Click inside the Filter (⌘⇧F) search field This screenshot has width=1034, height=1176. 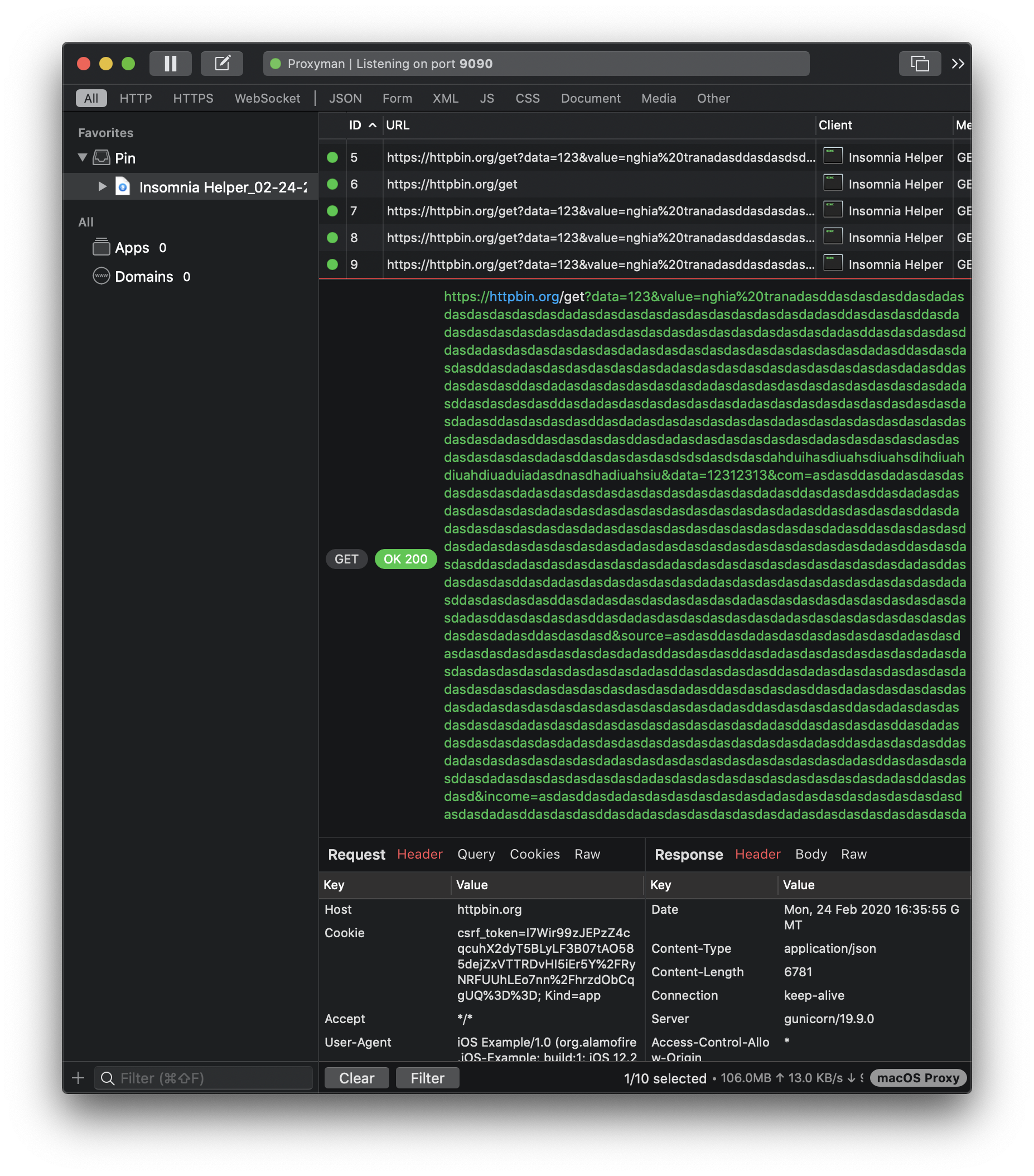click(203, 1078)
